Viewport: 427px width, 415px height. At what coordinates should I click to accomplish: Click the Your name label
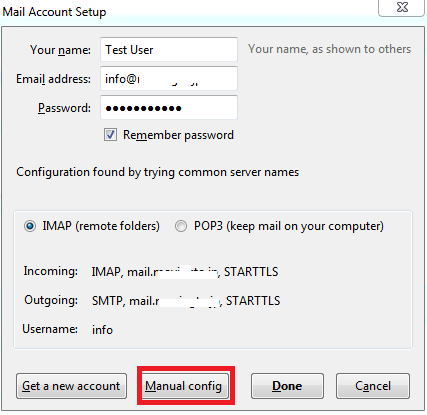[60, 50]
